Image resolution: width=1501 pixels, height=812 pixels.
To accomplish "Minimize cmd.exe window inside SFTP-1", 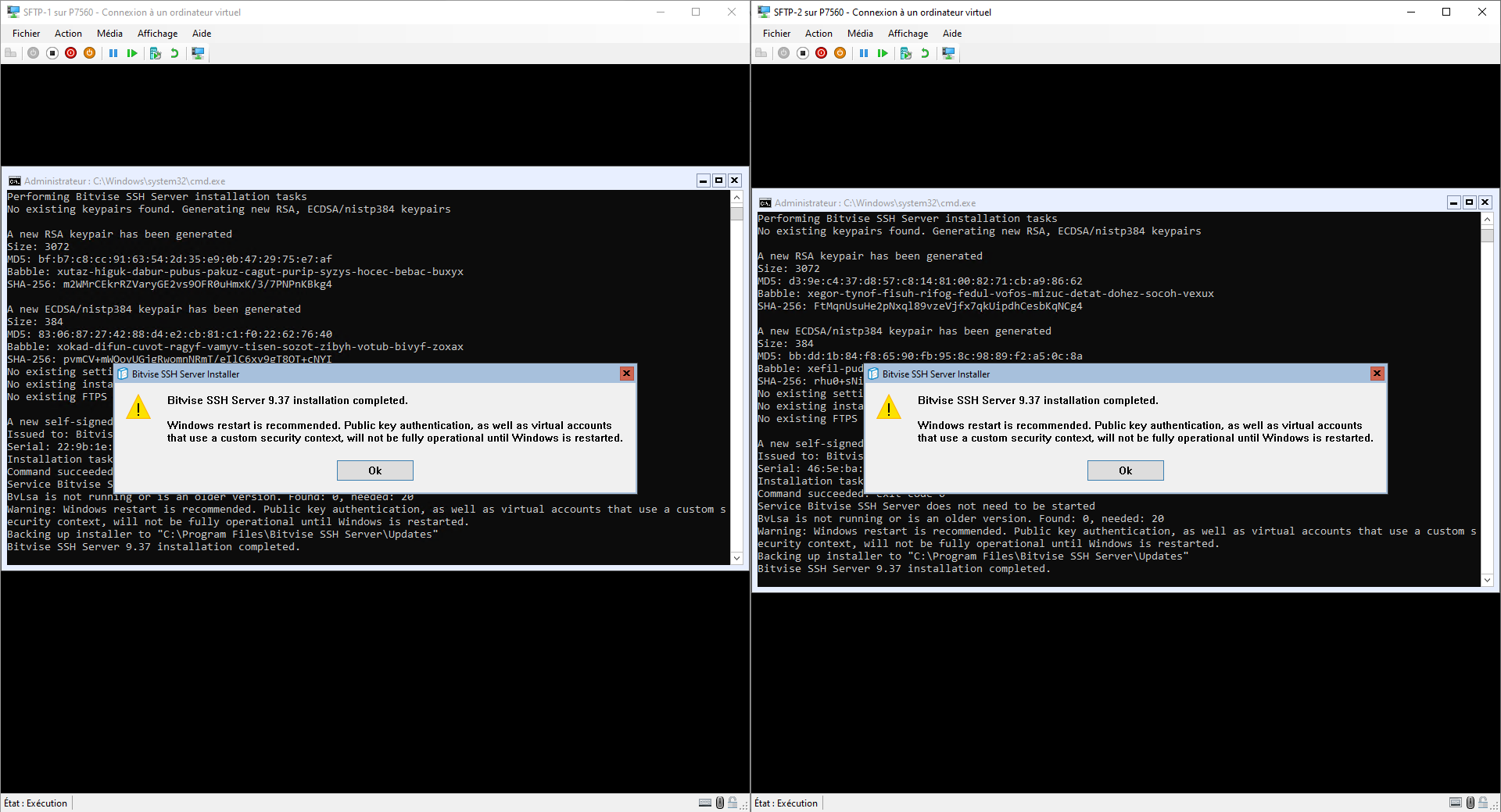I will tap(703, 181).
